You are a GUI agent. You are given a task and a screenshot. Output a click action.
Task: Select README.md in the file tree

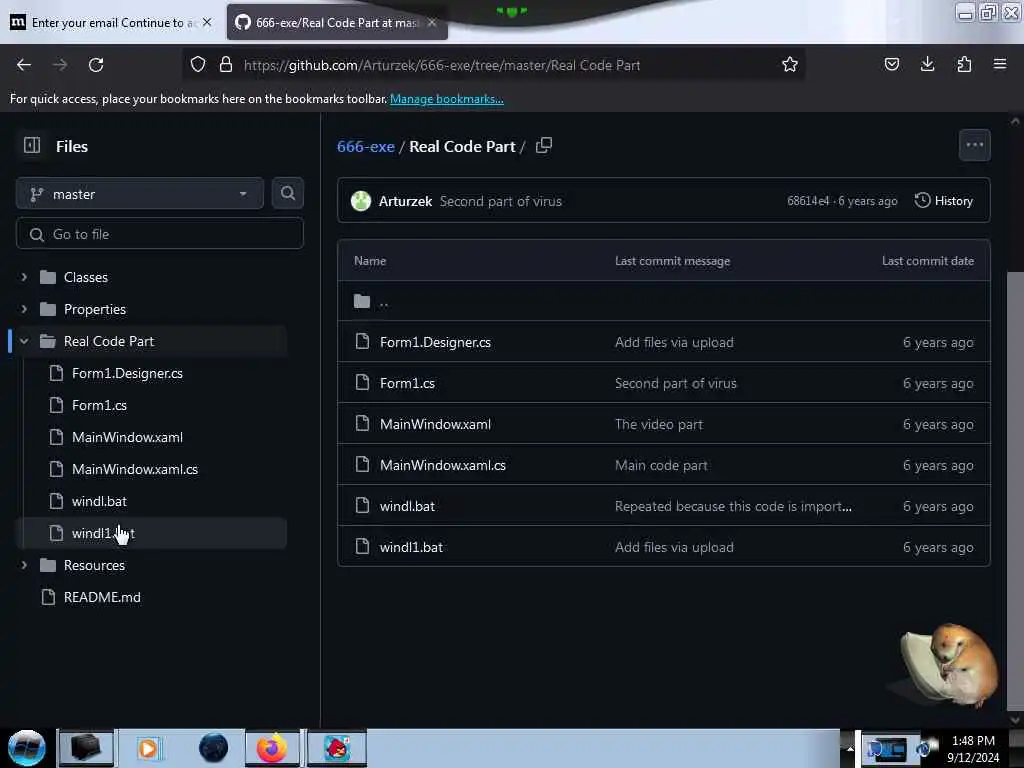click(x=102, y=597)
